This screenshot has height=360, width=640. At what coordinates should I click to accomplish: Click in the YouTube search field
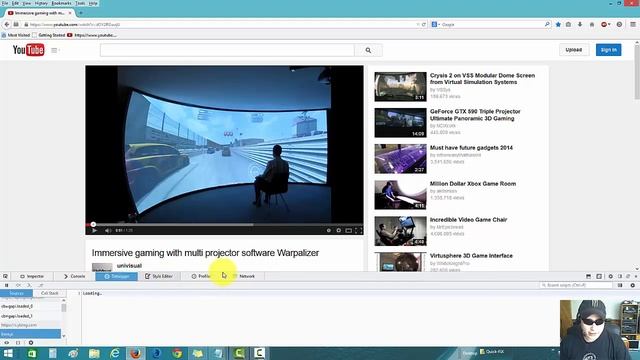click(227, 50)
